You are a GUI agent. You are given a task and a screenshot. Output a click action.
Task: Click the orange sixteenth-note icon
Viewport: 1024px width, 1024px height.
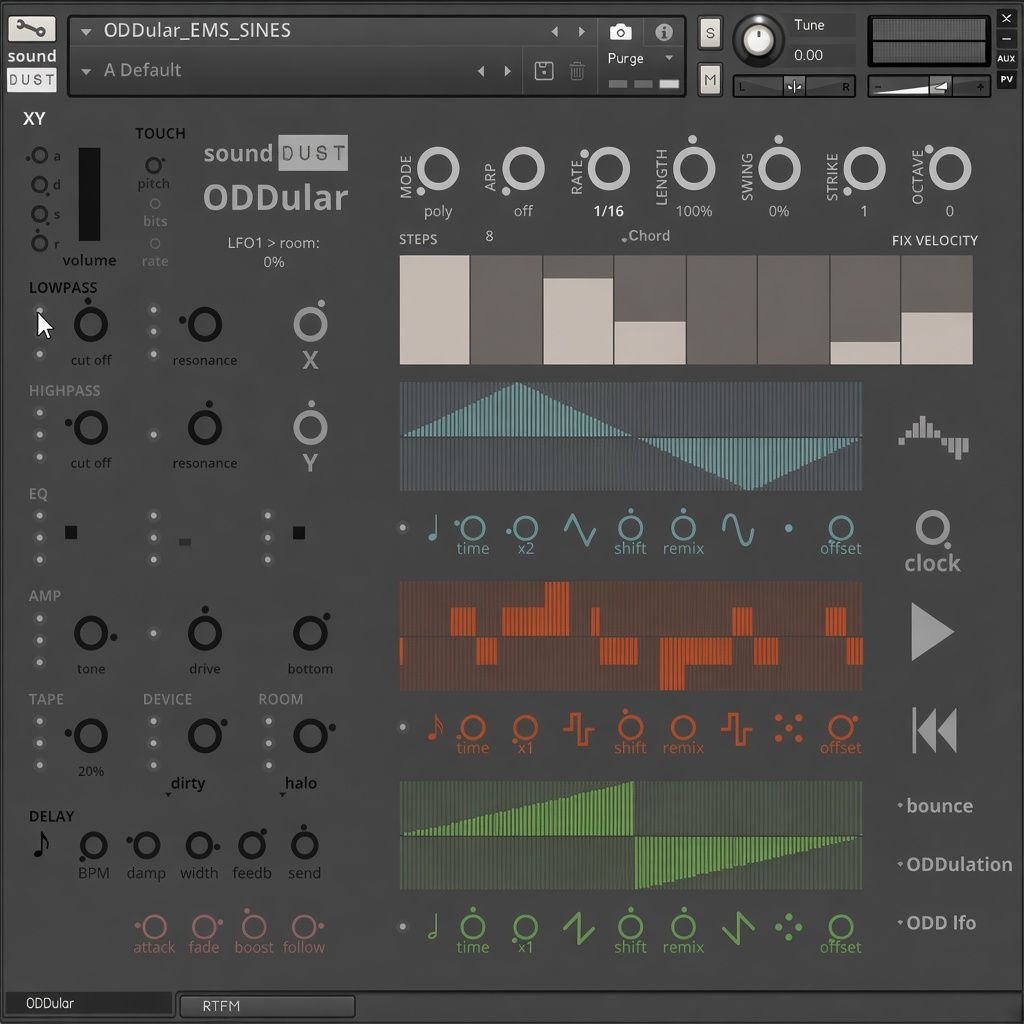point(435,727)
